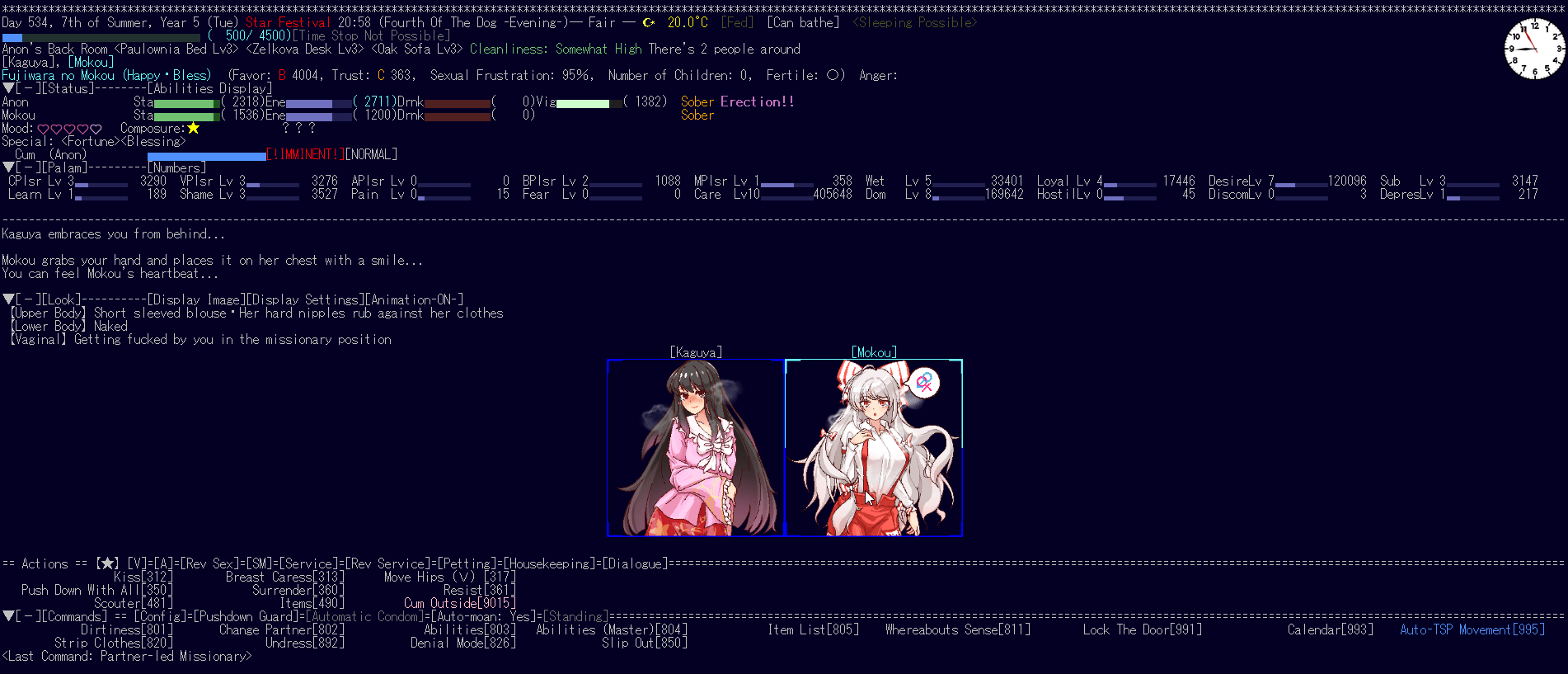Click the yellow Composure star

pos(193,128)
